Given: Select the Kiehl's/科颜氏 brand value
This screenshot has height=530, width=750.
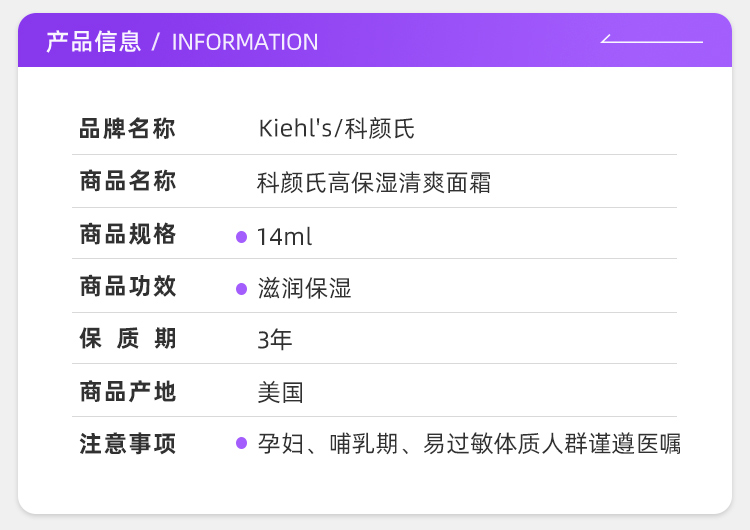Looking at the screenshot, I should click(x=336, y=129).
